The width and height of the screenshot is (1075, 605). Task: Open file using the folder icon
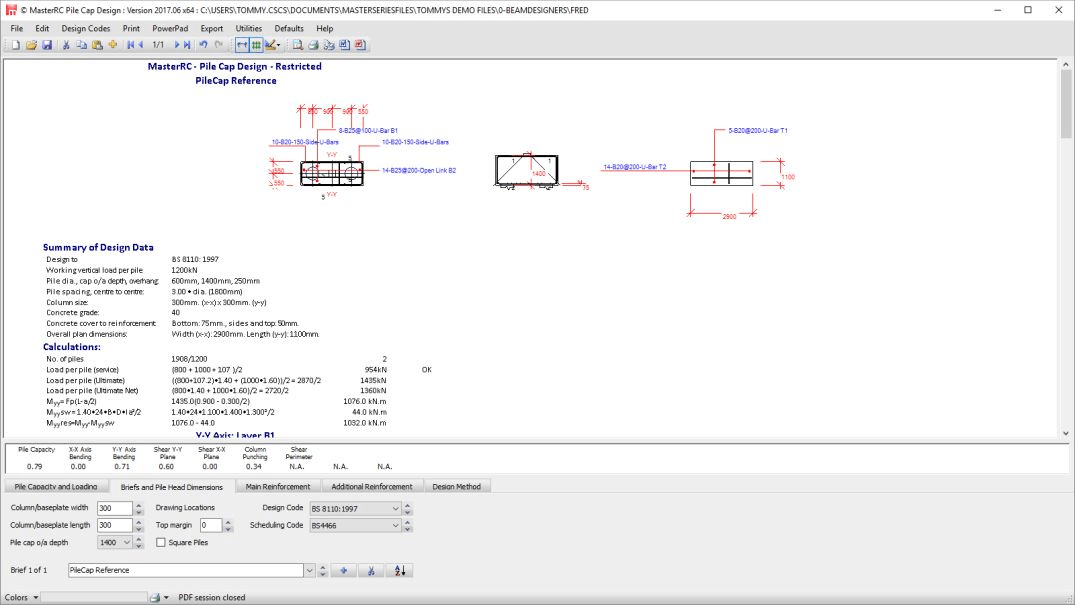click(32, 45)
